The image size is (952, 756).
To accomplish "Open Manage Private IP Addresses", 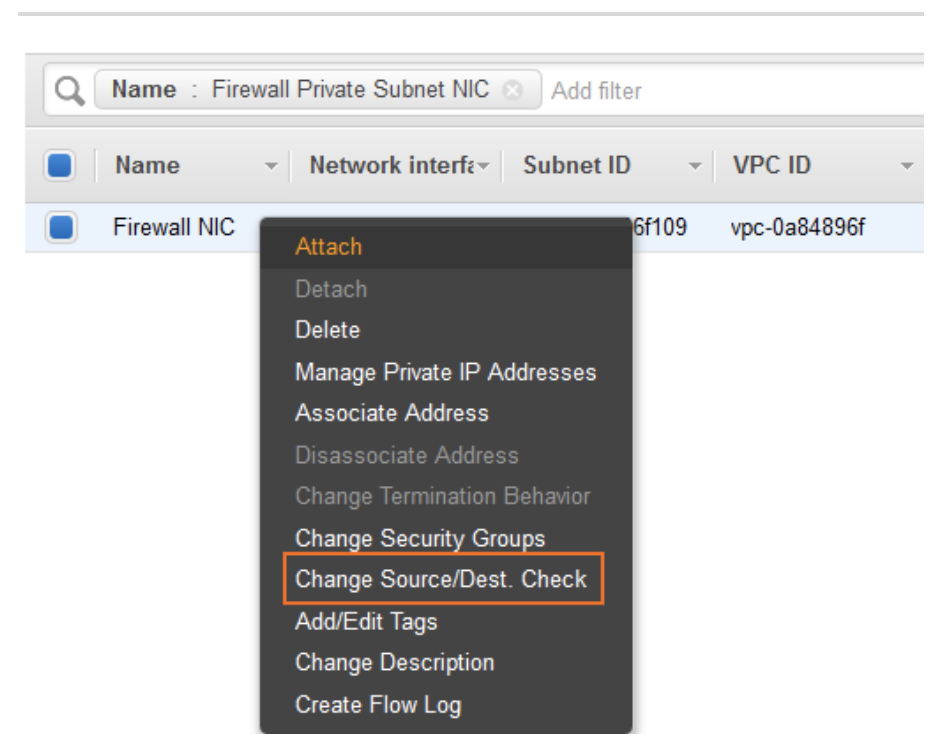I will [445, 372].
